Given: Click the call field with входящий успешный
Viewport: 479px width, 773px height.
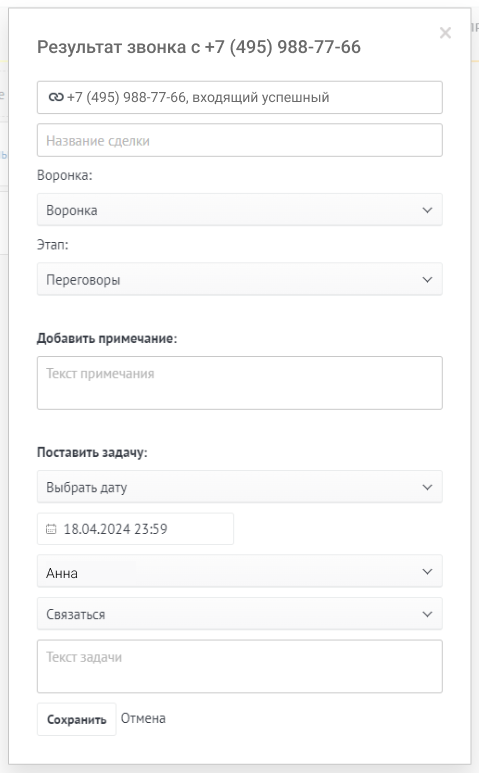Looking at the screenshot, I should 240,98.
